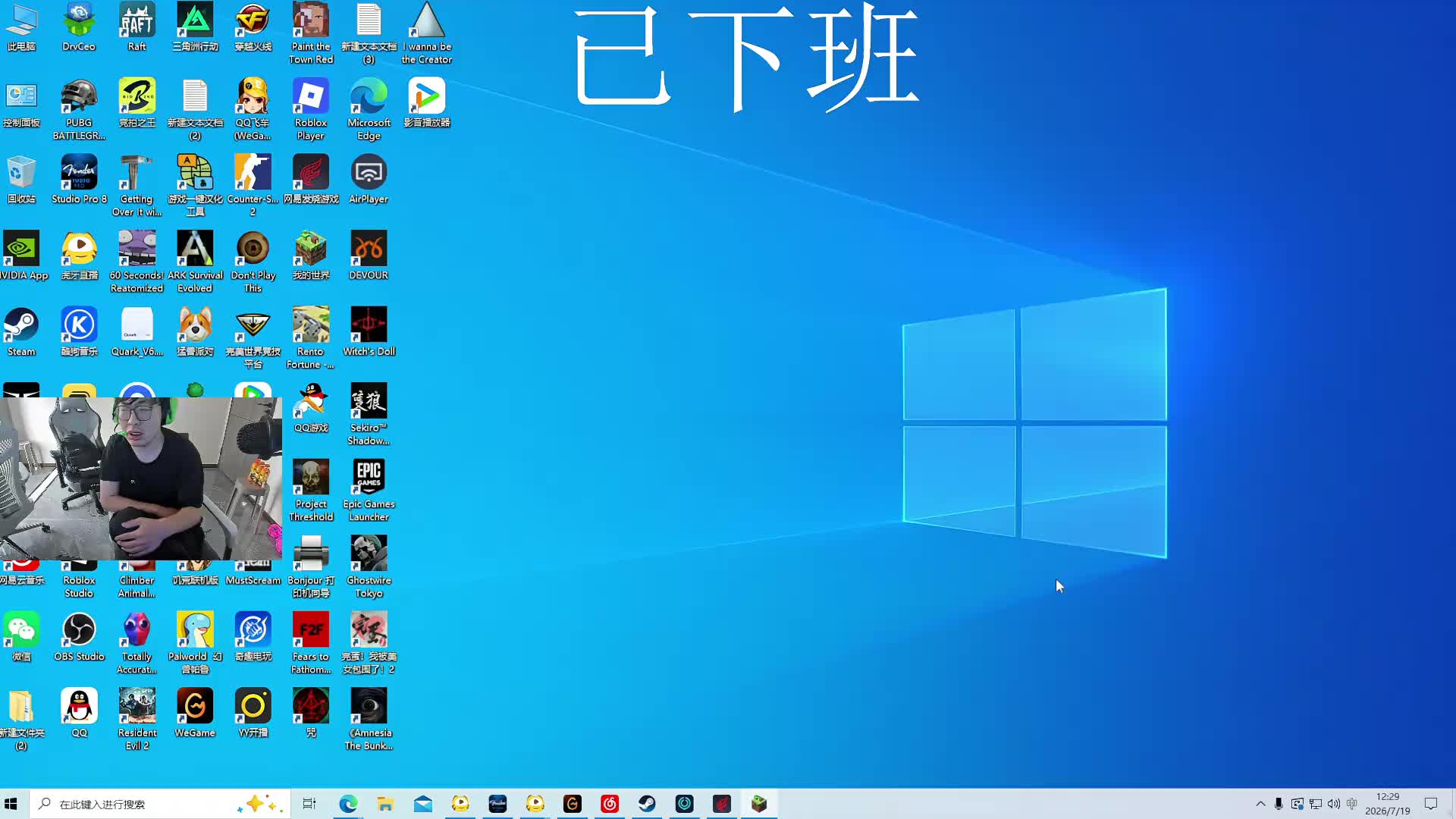Focus the taskbar search box
The width and height of the screenshot is (1456, 819).
[160, 804]
